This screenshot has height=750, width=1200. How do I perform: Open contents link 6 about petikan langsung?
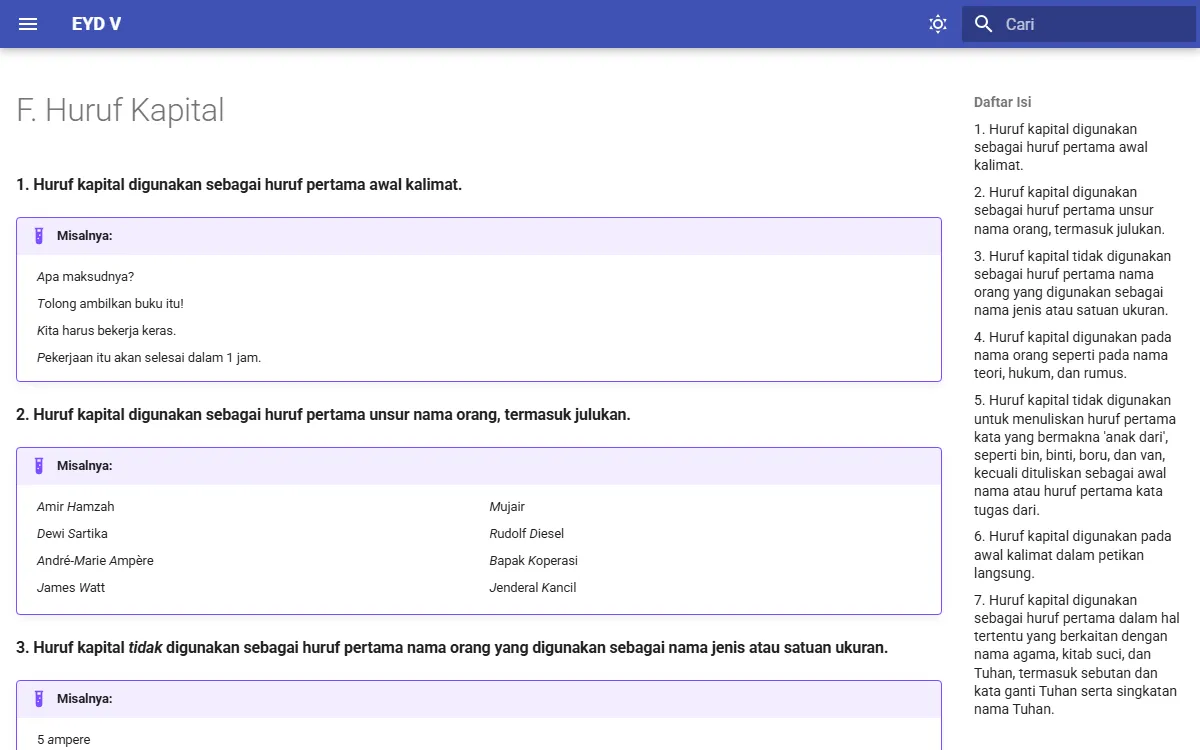coord(1072,555)
